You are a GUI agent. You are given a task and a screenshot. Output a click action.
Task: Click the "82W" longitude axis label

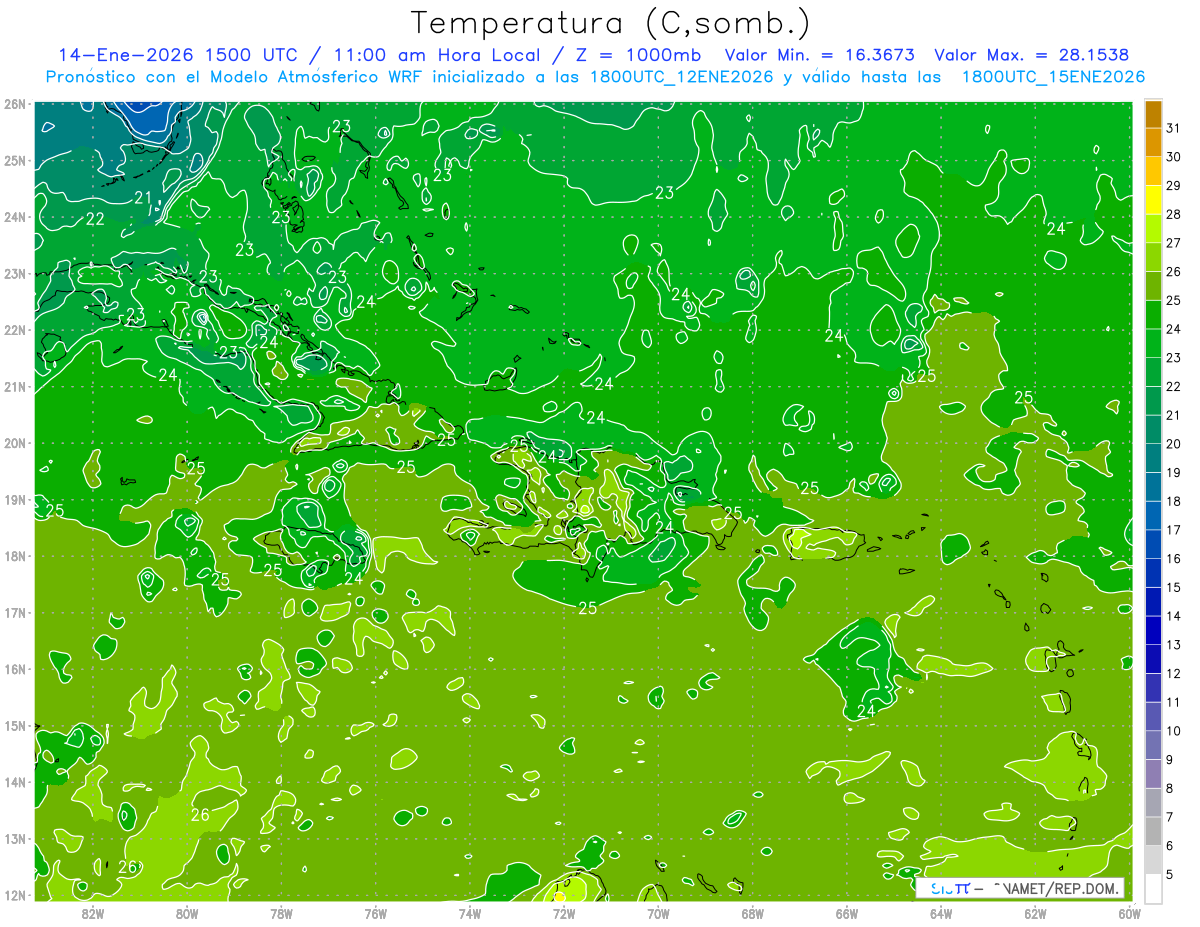click(93, 912)
